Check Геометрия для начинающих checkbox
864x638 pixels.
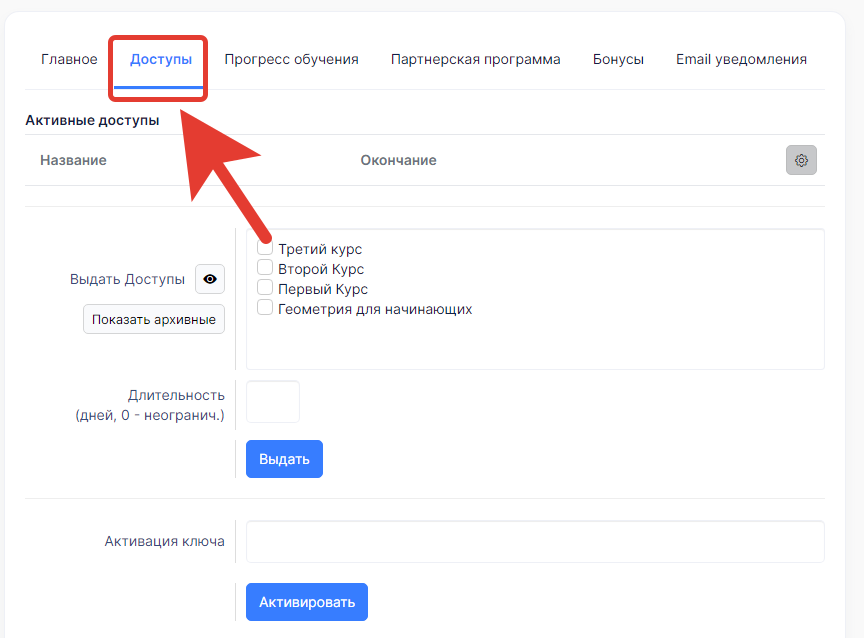[x=265, y=307]
